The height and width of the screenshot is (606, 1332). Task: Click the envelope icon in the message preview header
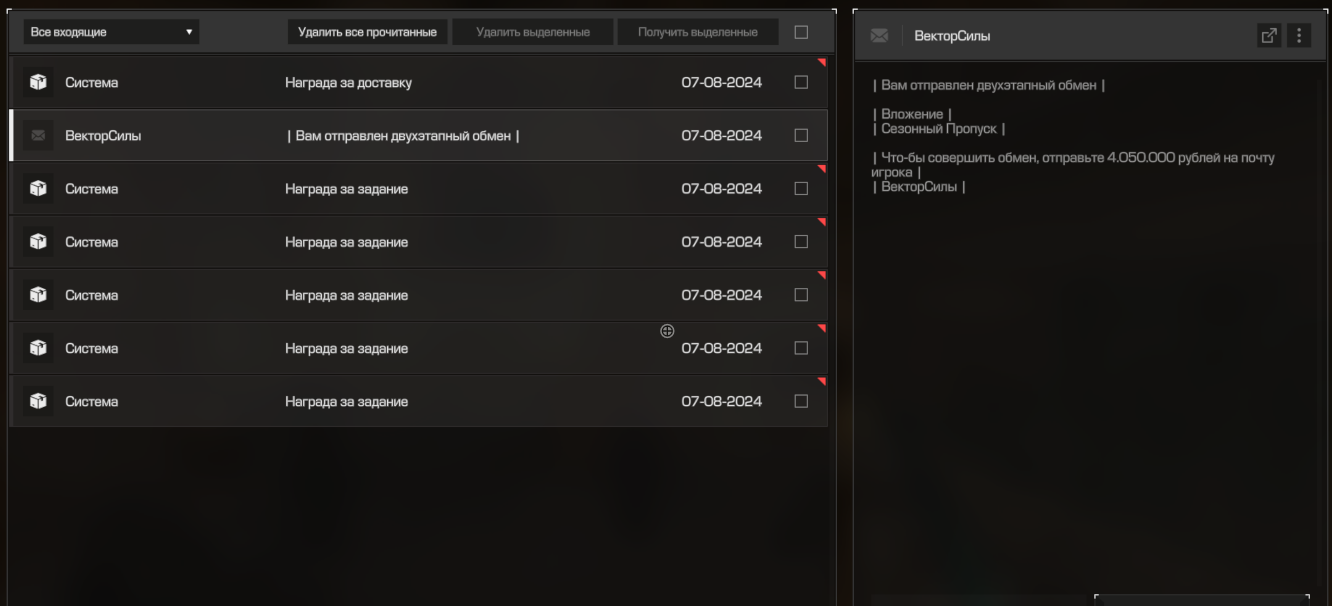(x=879, y=36)
